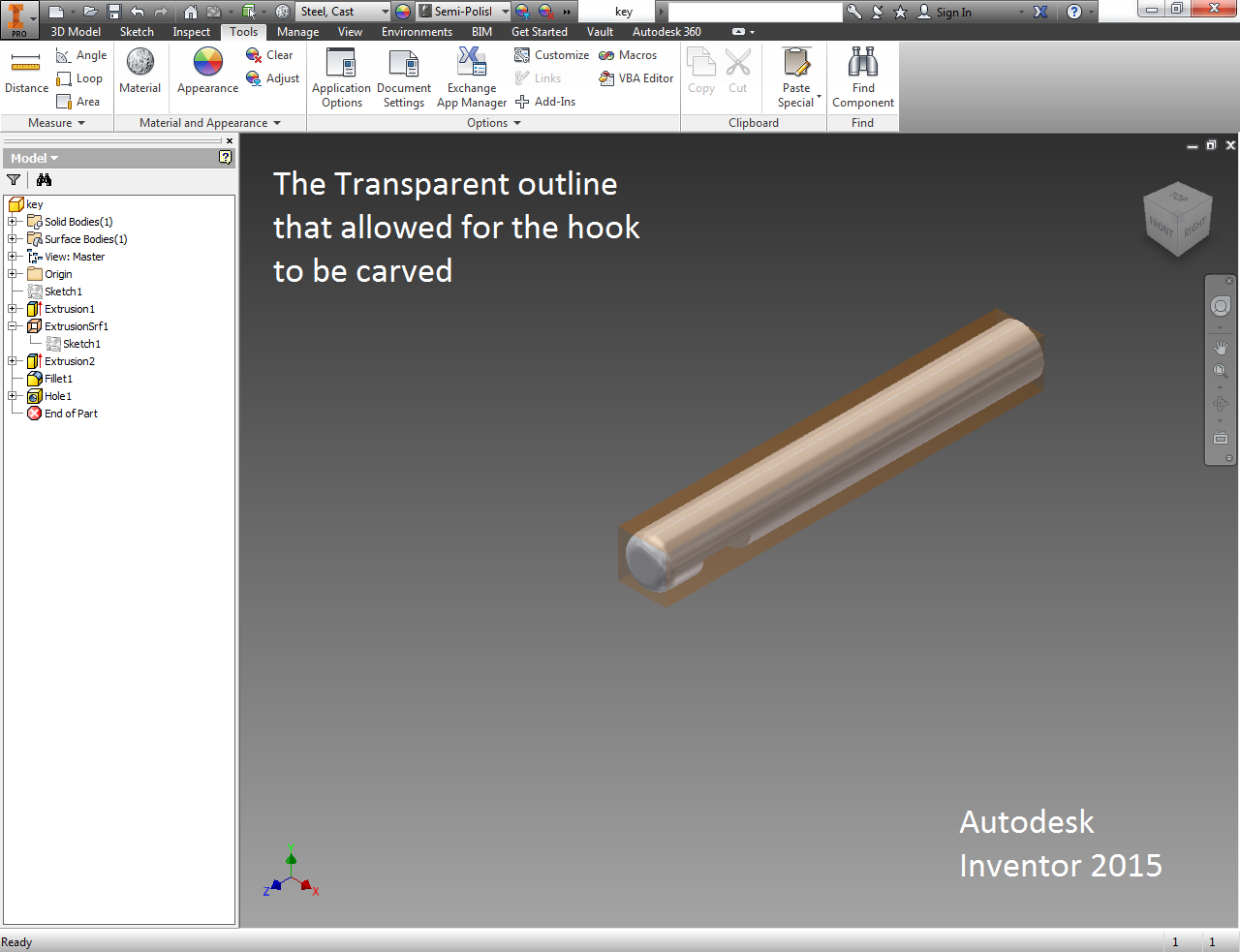
Task: Switch to the Environments tab
Action: [417, 32]
